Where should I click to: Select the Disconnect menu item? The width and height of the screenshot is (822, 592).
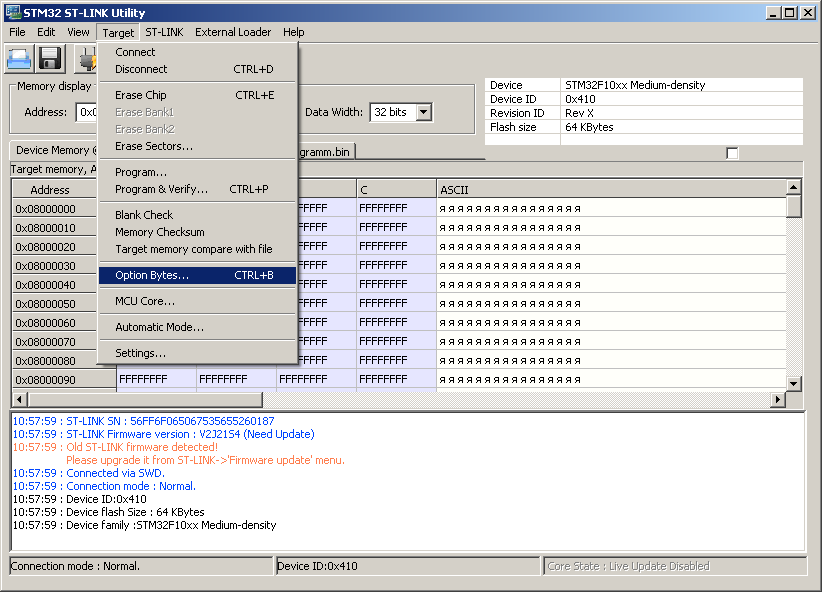pos(141,69)
